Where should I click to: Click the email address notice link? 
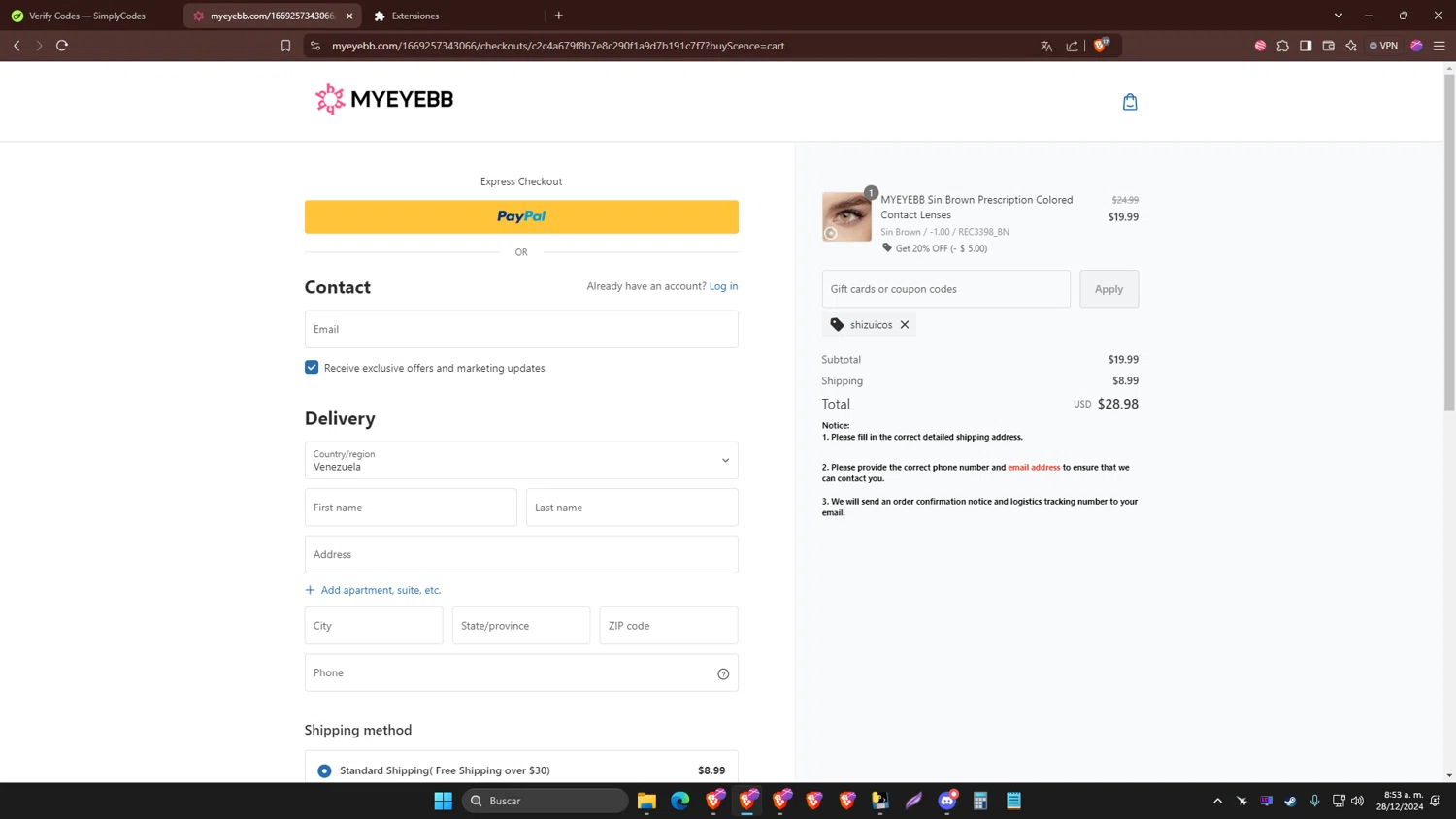pos(1034,468)
